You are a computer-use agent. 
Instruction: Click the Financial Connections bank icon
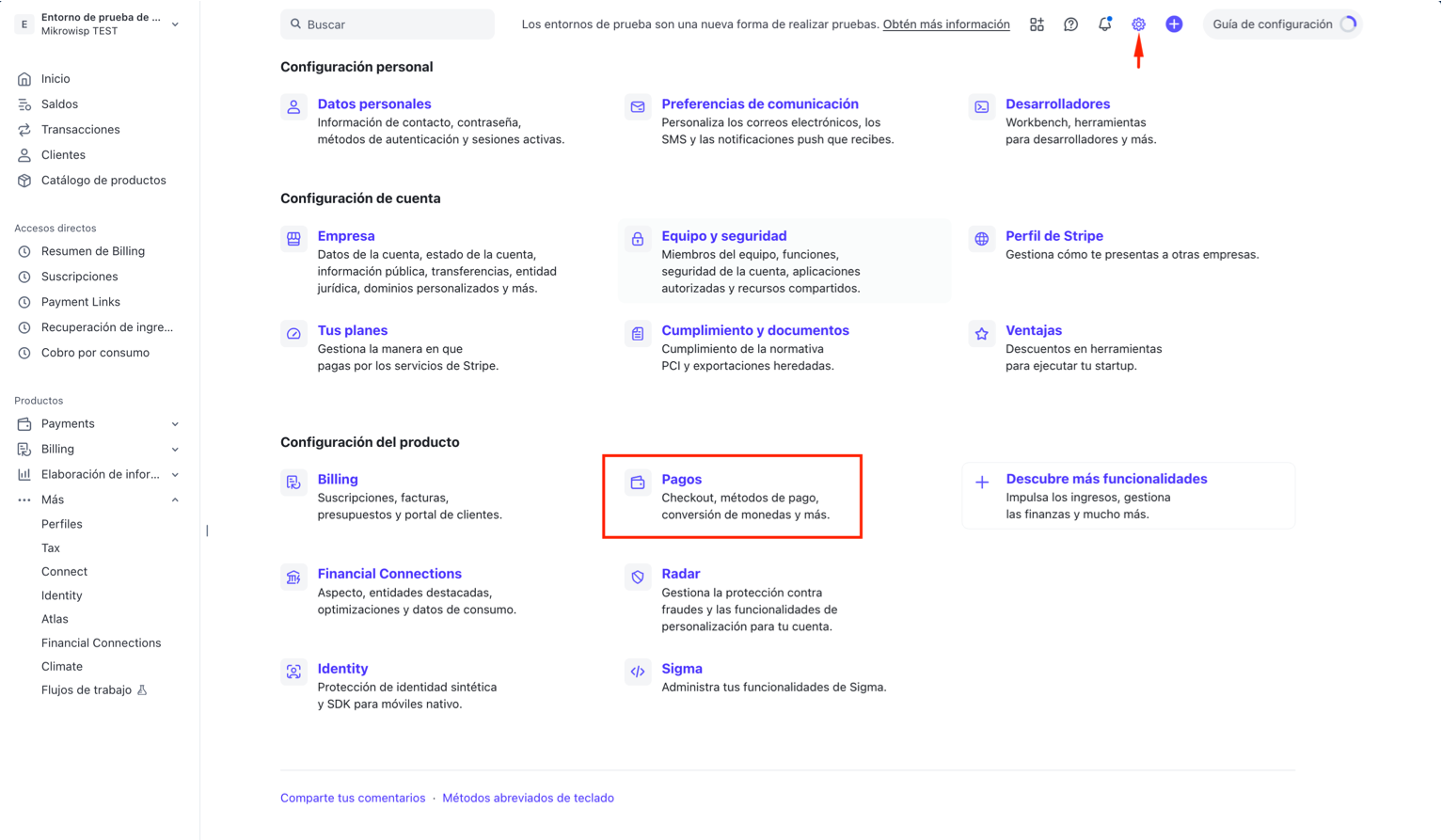click(293, 577)
